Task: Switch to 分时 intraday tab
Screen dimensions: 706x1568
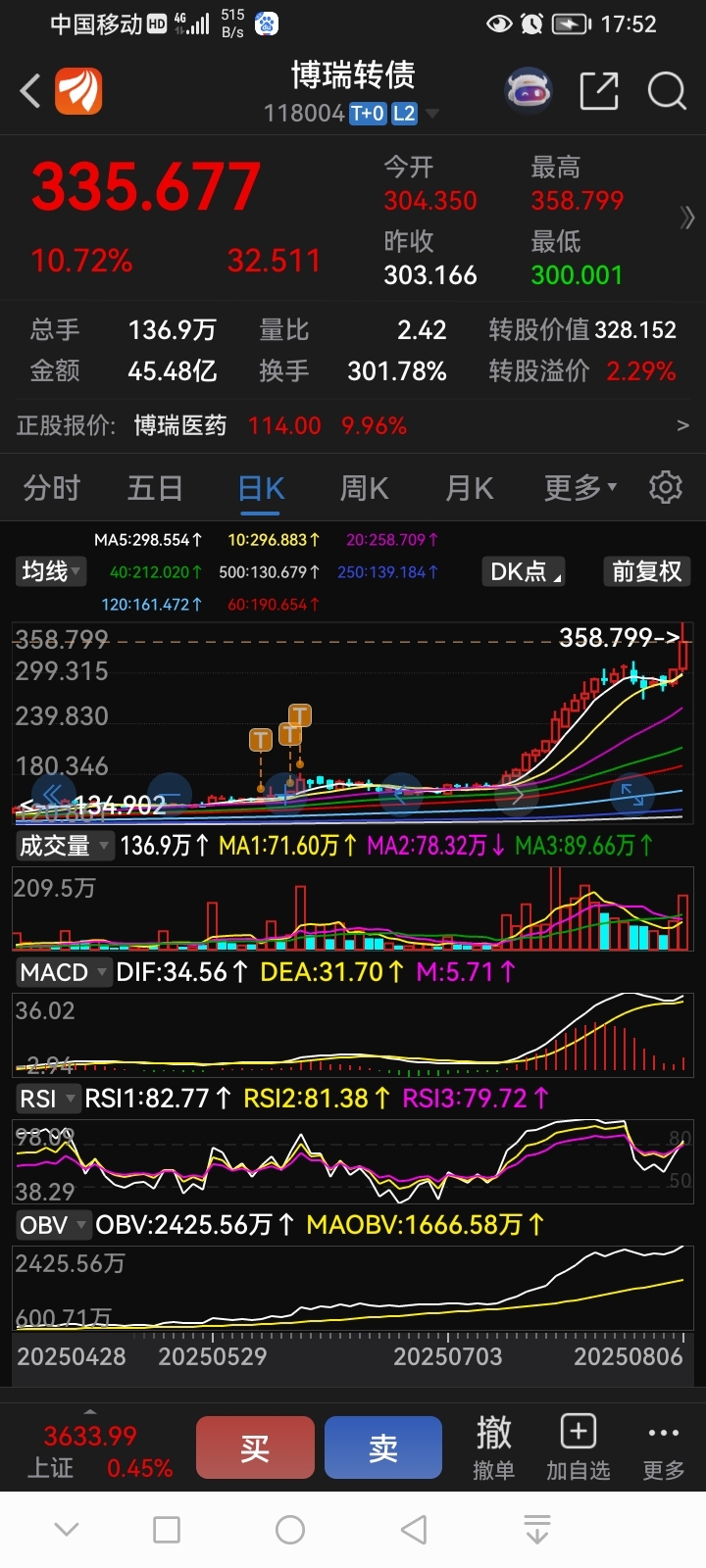Action: pyautogui.click(x=51, y=488)
